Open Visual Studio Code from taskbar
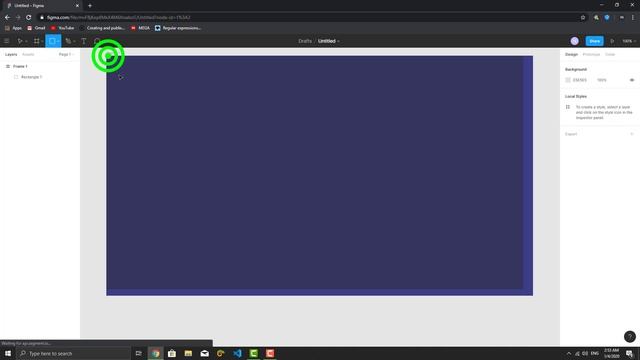The image size is (640, 360). click(237, 353)
